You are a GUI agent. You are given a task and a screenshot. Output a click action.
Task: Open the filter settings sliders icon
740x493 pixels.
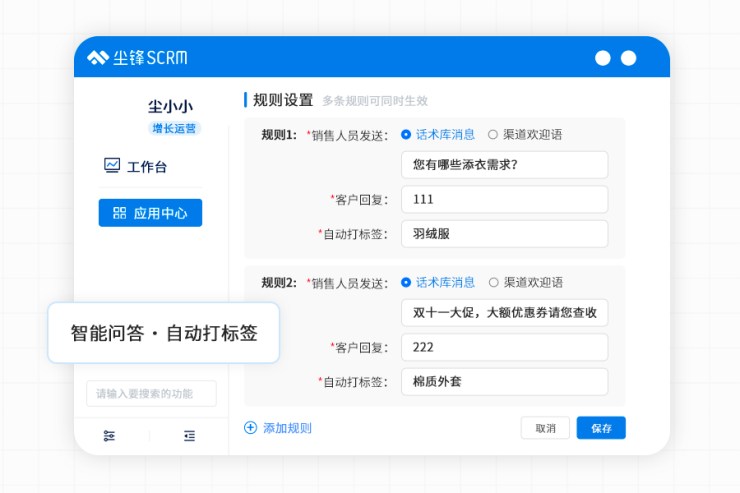[109, 436]
